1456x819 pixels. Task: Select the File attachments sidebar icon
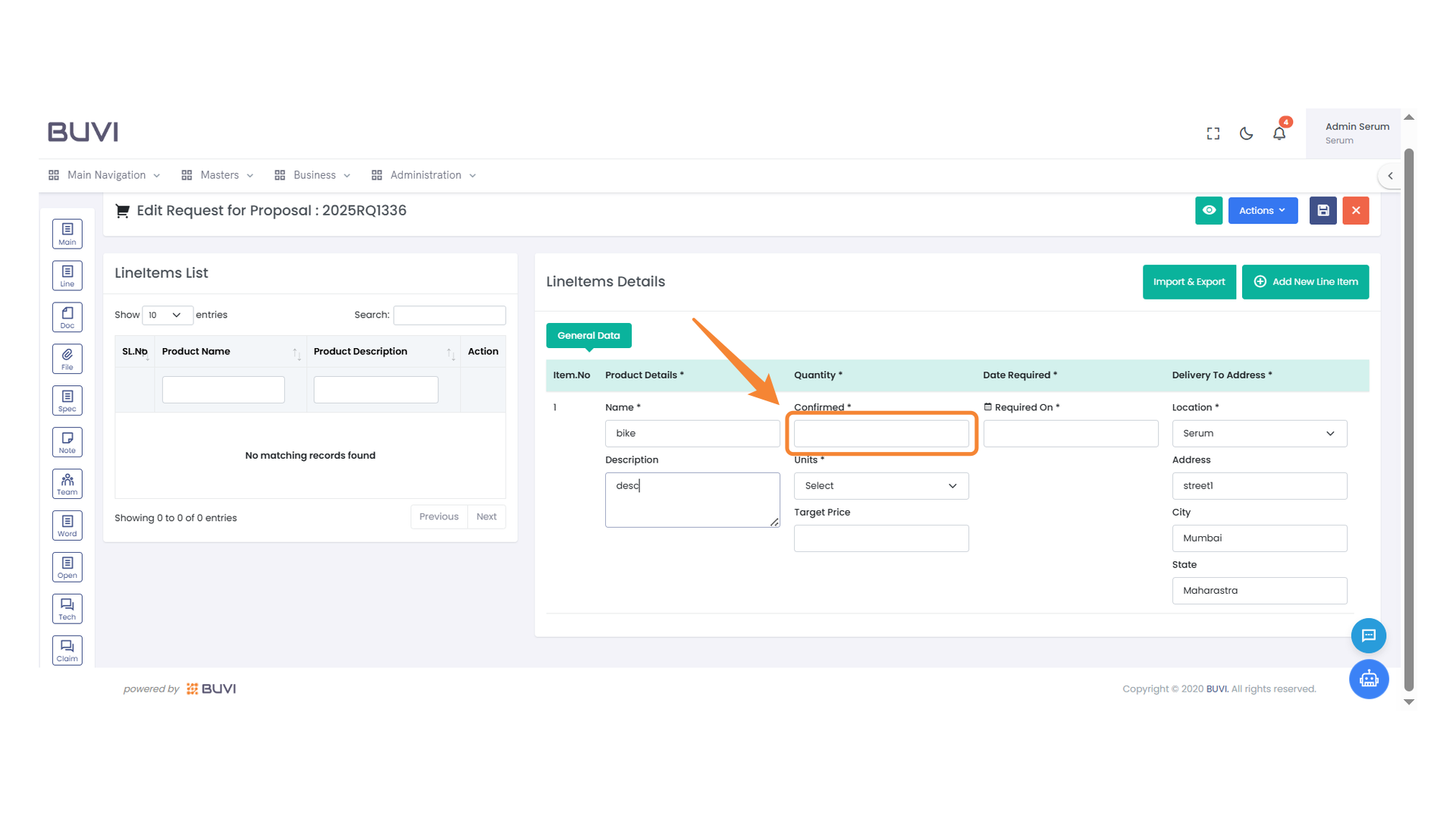(67, 358)
